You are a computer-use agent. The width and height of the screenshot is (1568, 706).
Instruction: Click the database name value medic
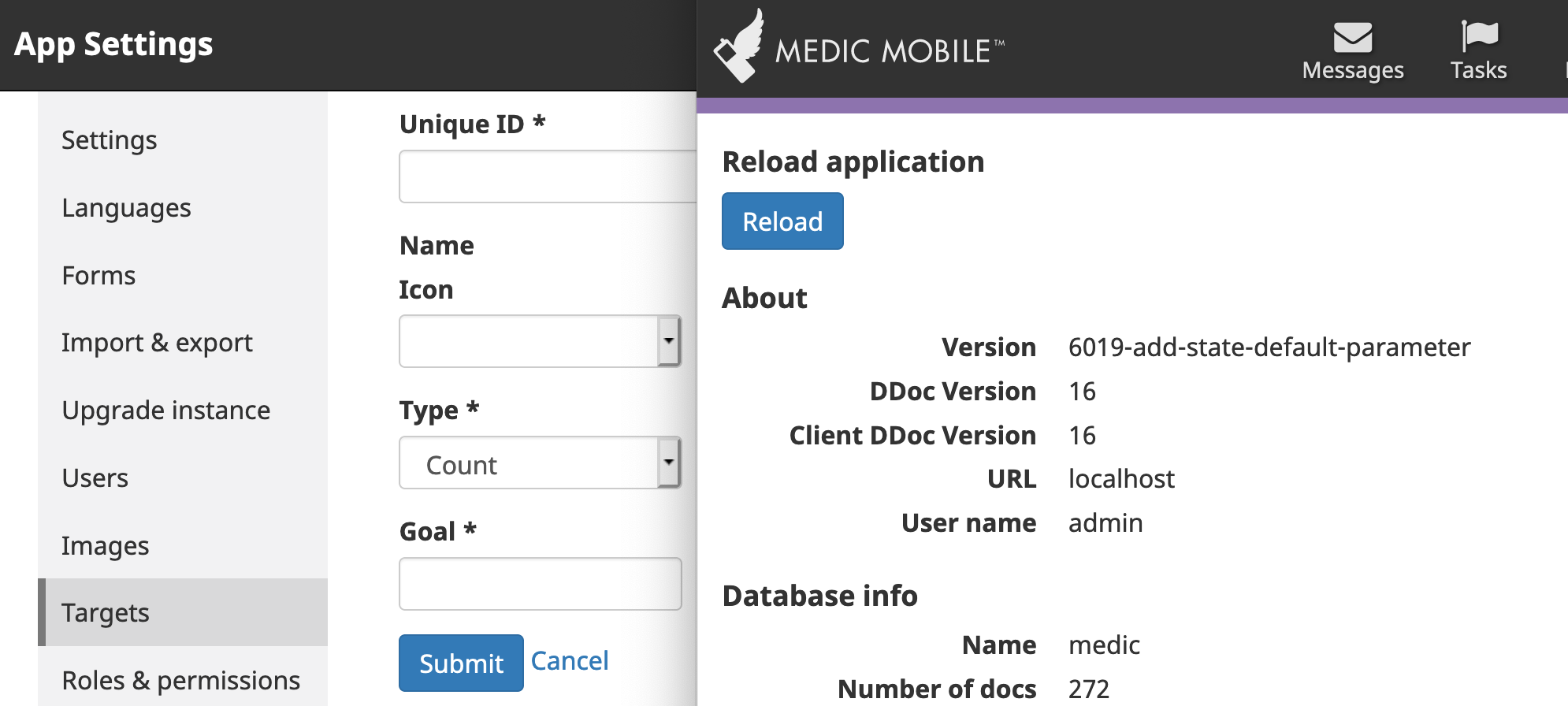coord(1104,645)
